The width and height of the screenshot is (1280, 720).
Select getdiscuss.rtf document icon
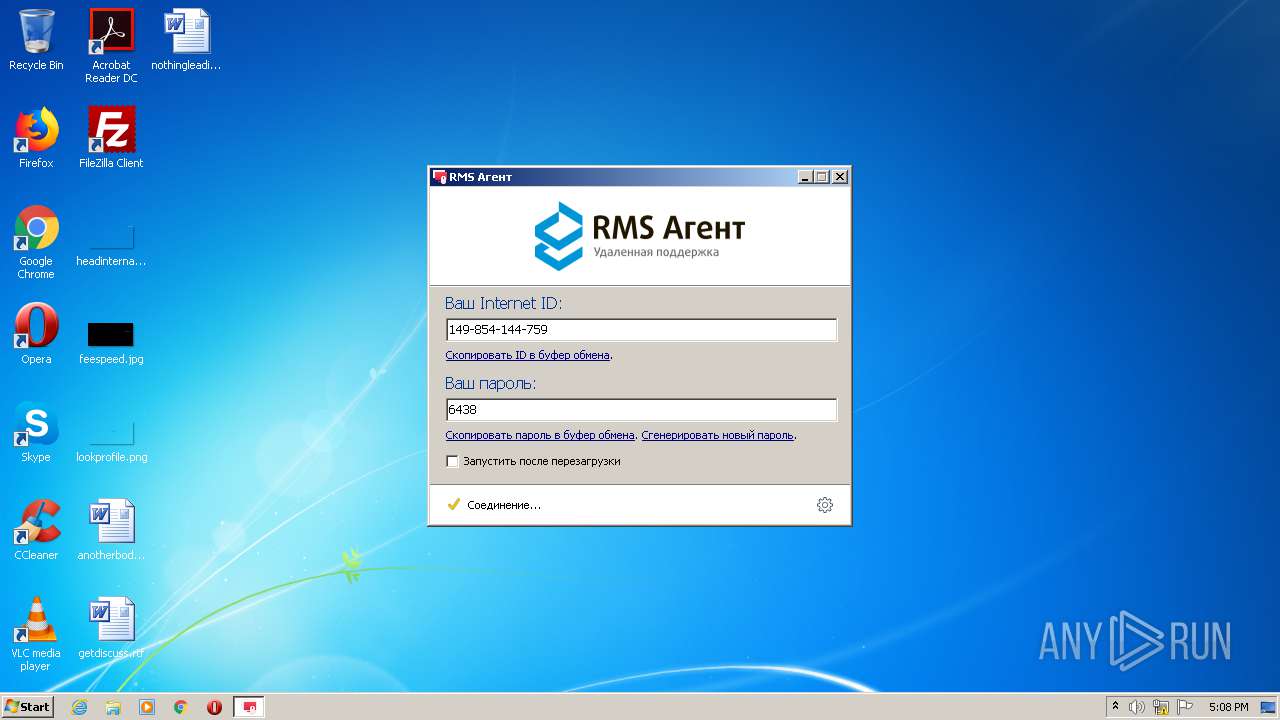point(111,628)
